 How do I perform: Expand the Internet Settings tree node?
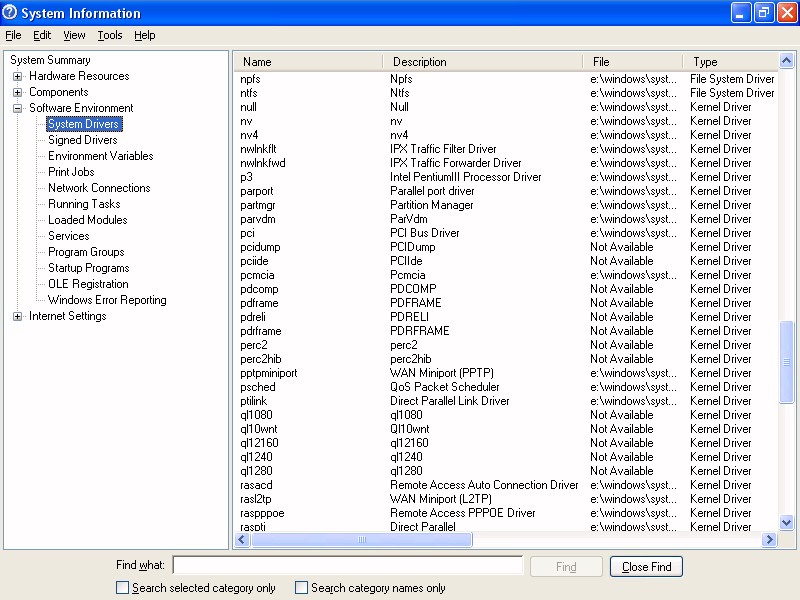click(x=18, y=316)
